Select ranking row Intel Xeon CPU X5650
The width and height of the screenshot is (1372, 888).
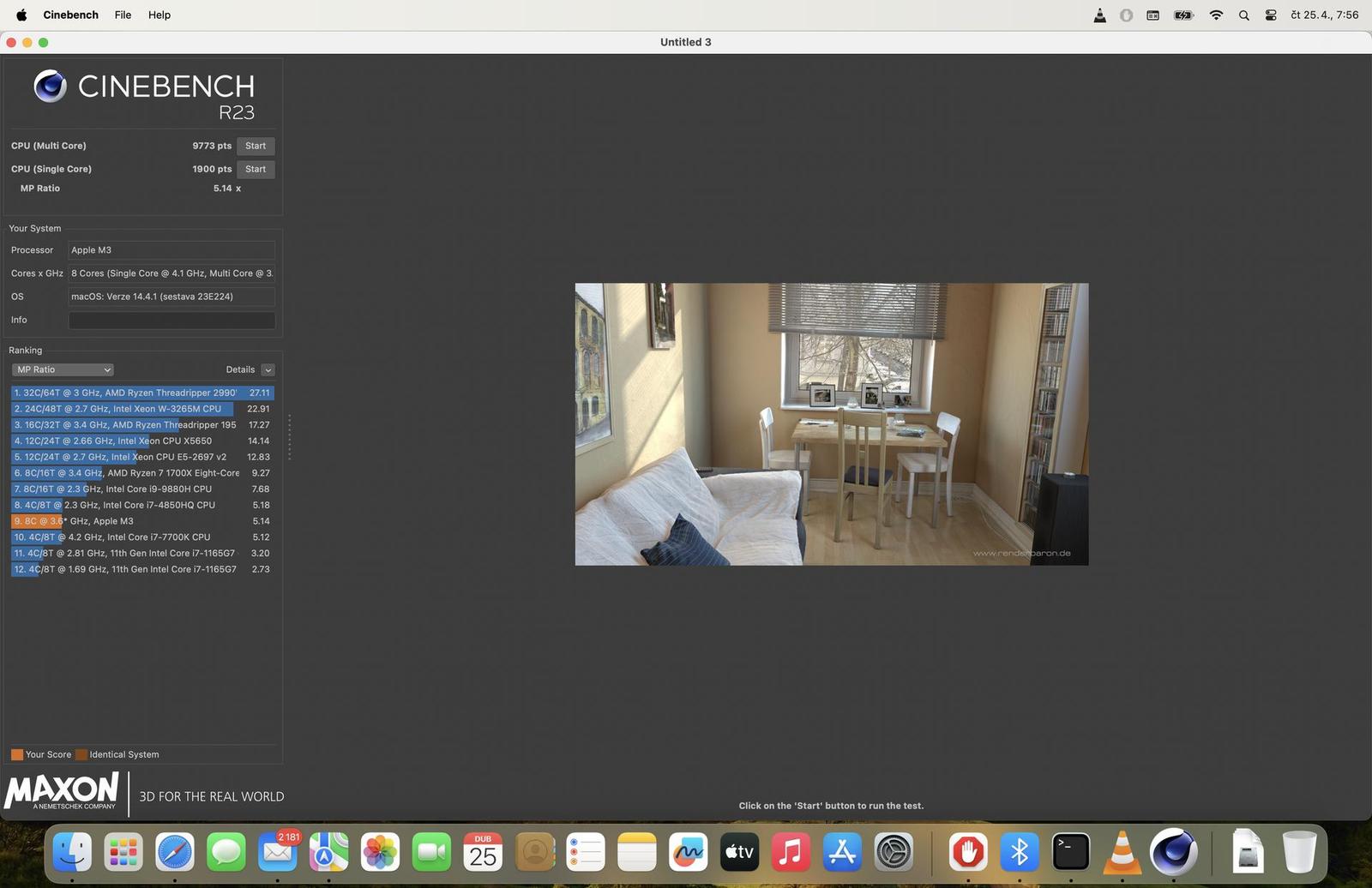[142, 441]
